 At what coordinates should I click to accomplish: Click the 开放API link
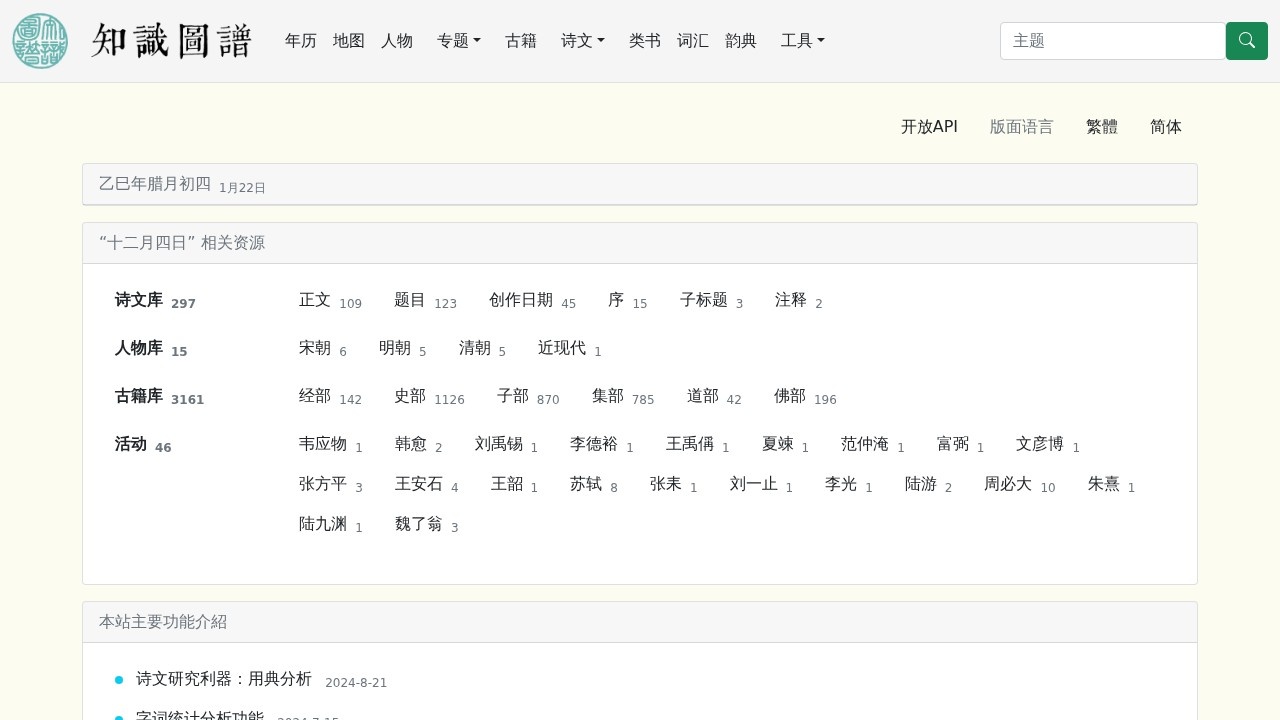tap(929, 127)
